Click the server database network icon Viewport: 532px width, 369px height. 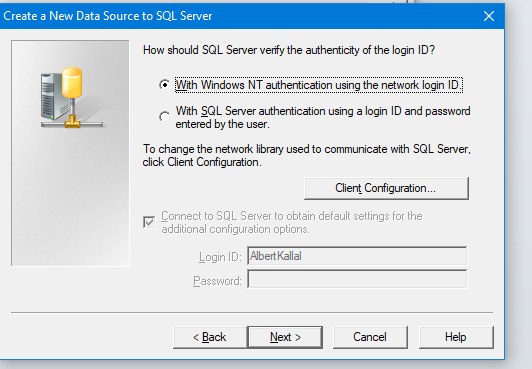click(x=71, y=98)
